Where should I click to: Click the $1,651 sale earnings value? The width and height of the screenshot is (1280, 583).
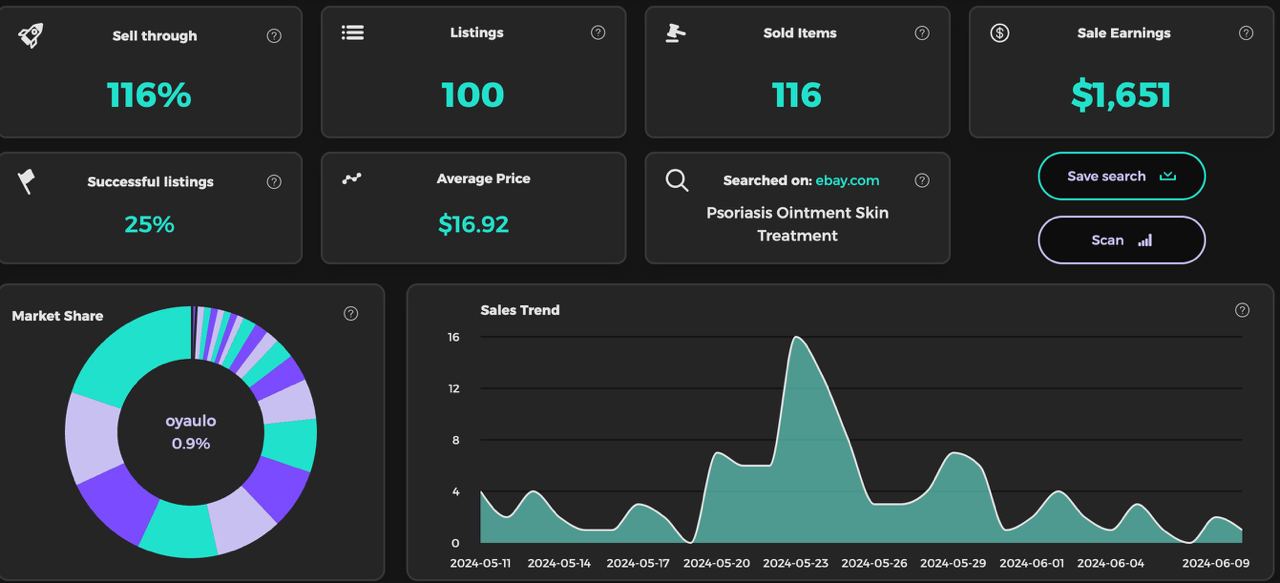1121,95
